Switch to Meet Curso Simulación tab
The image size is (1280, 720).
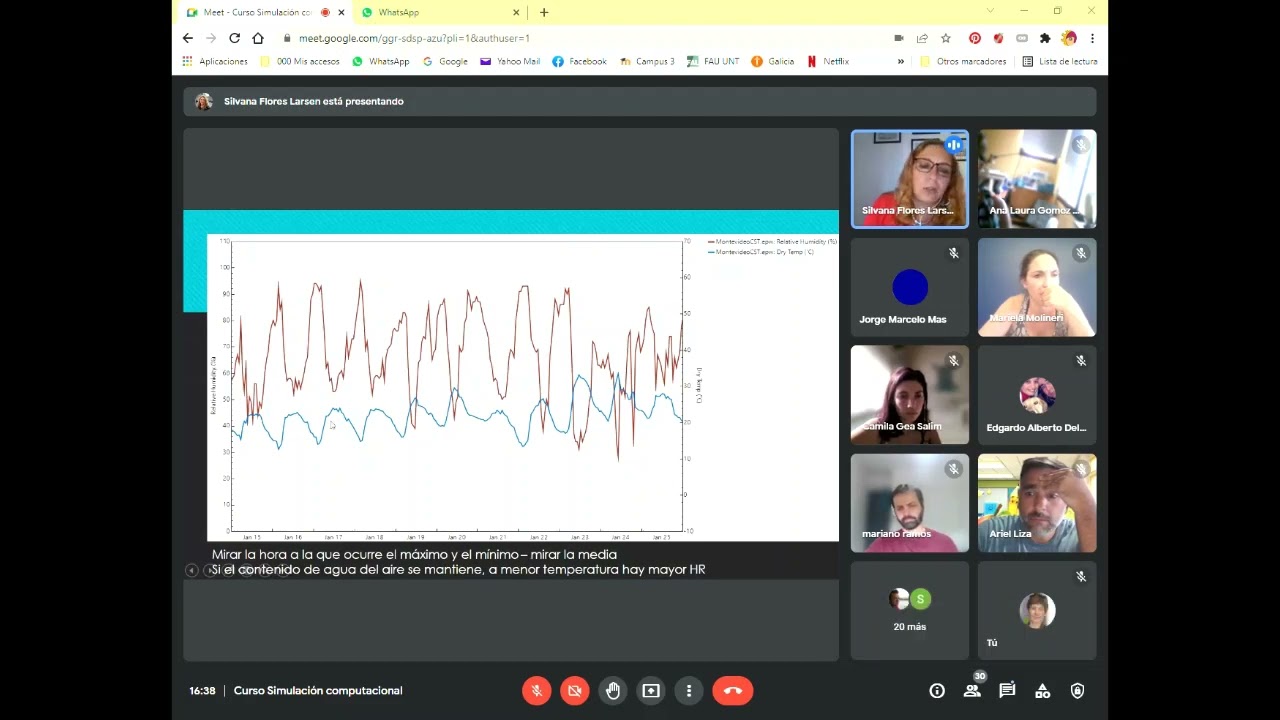[257, 12]
